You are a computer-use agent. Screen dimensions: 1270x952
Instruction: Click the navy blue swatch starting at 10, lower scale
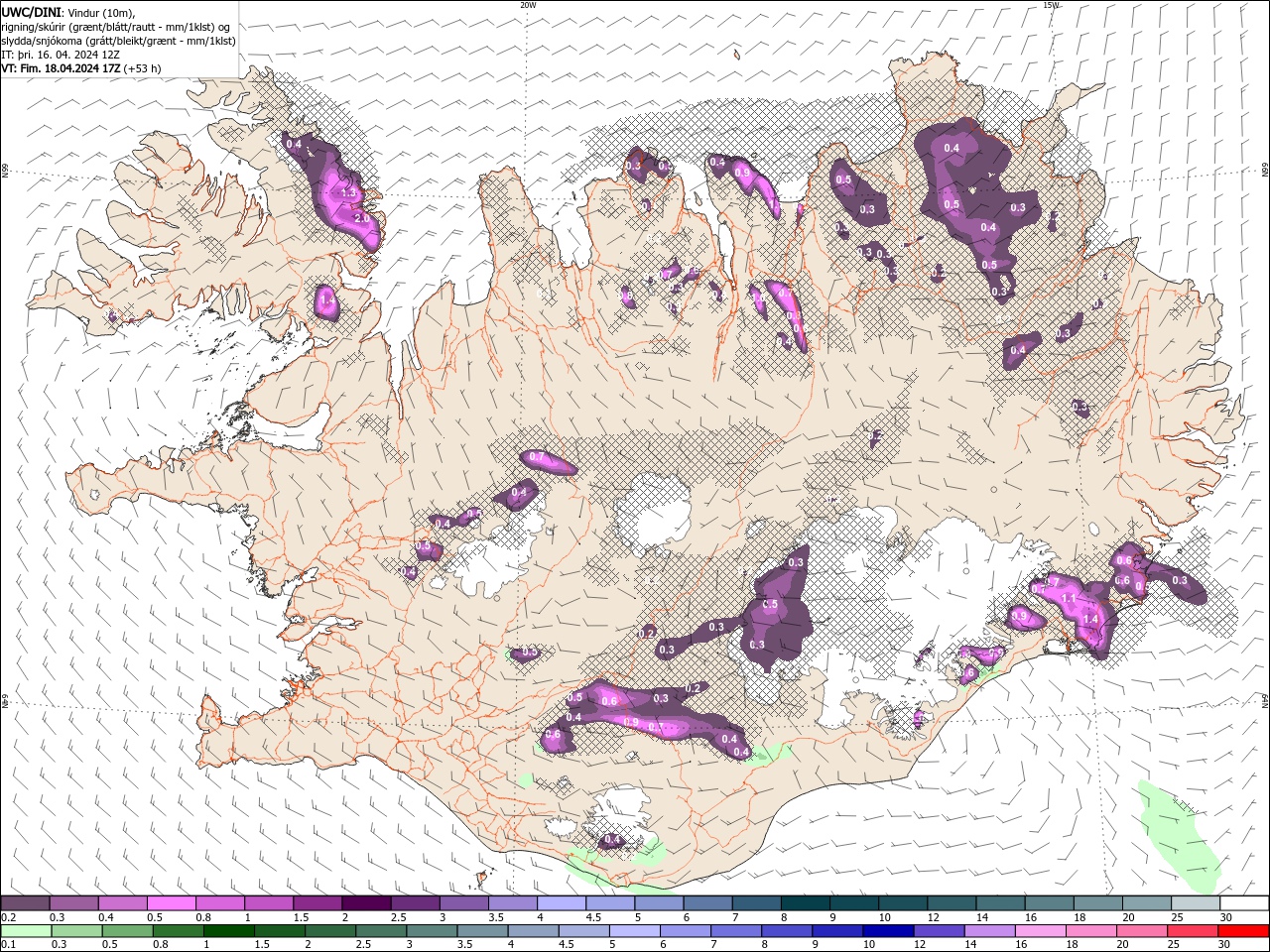[x=888, y=931]
